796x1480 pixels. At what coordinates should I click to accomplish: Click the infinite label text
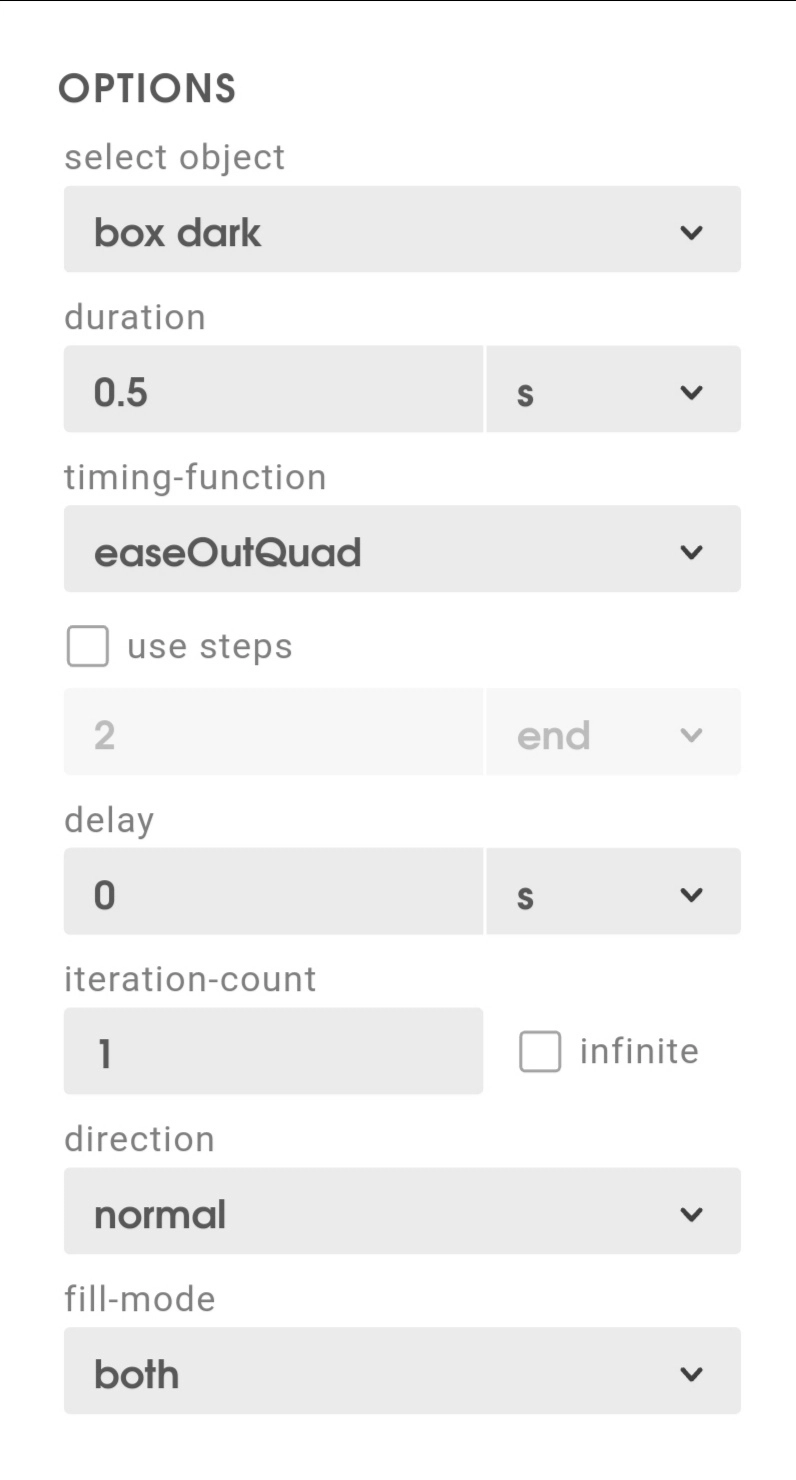pos(639,1052)
